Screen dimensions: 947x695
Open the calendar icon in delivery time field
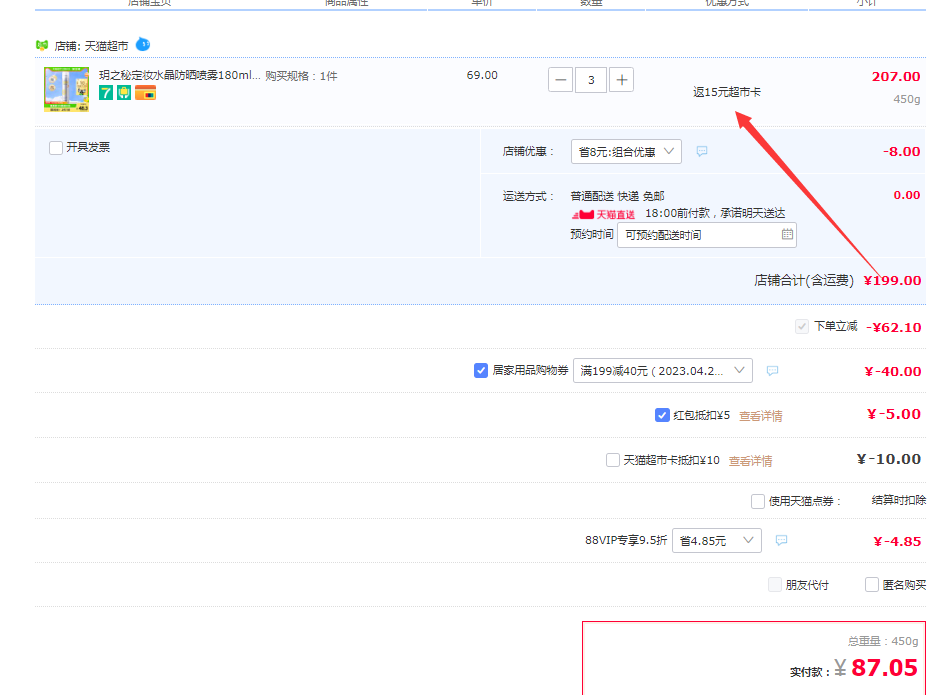click(787, 234)
